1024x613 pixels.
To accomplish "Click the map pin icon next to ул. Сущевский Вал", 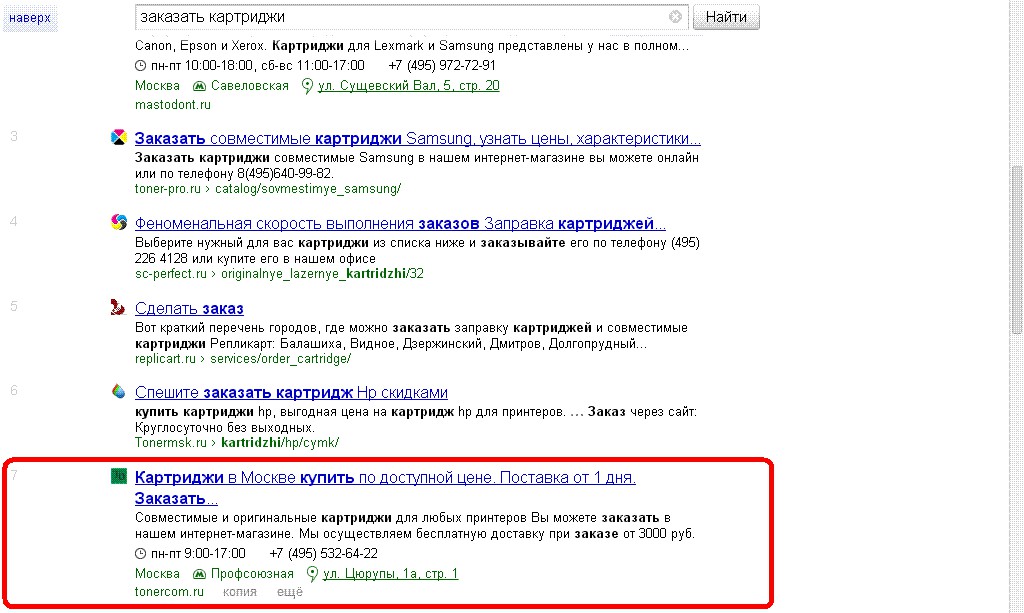I will [x=307, y=86].
